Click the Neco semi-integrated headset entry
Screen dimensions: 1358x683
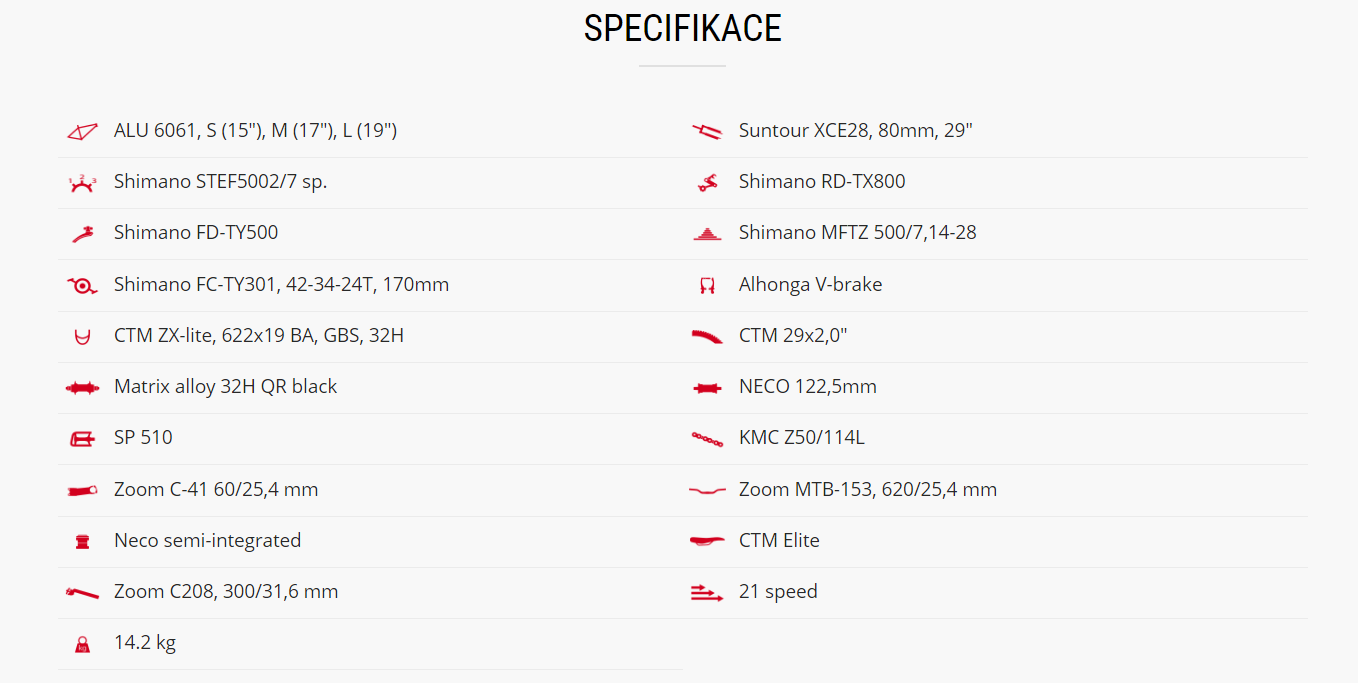coord(208,541)
